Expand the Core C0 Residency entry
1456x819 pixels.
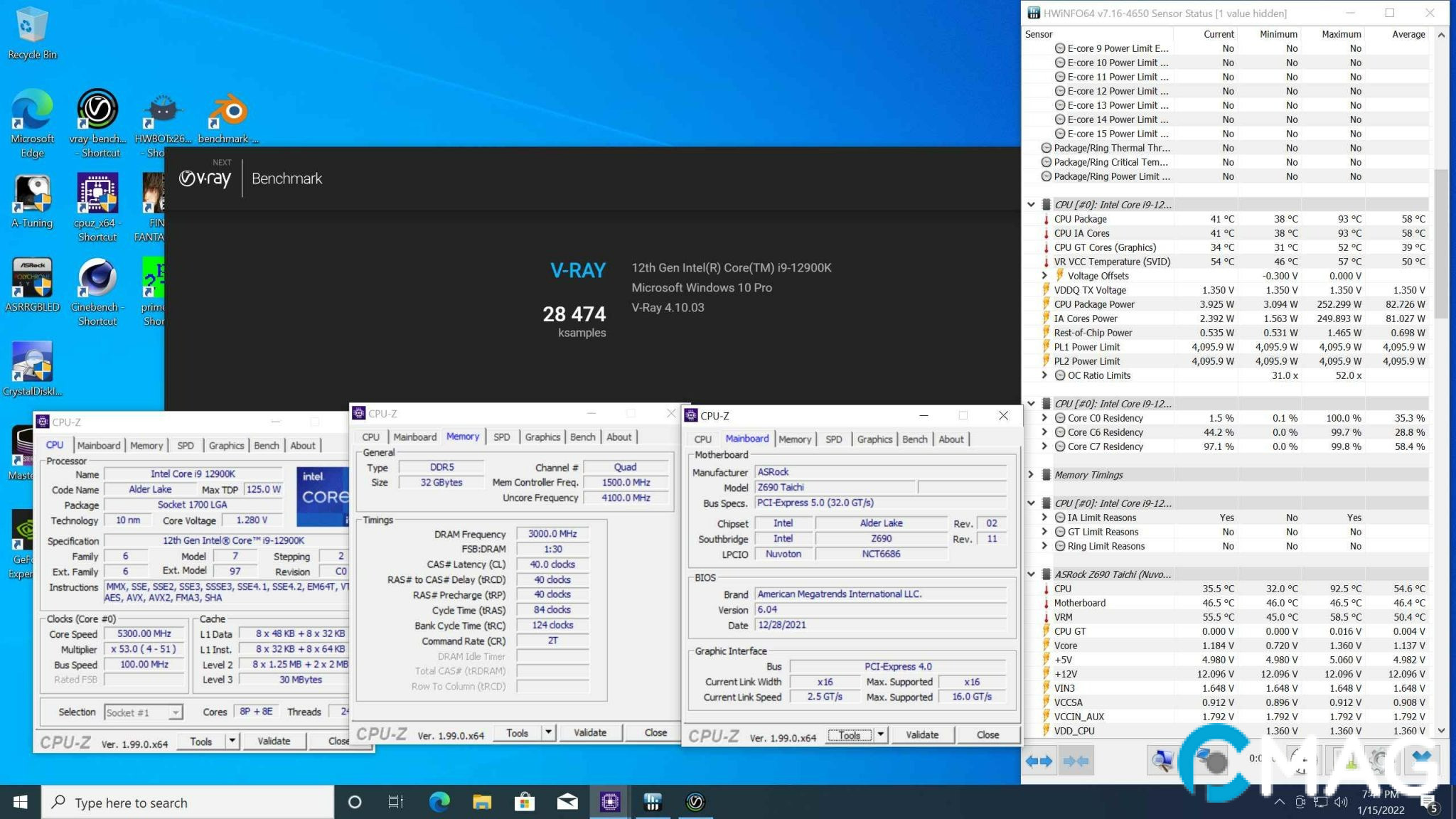1044,418
